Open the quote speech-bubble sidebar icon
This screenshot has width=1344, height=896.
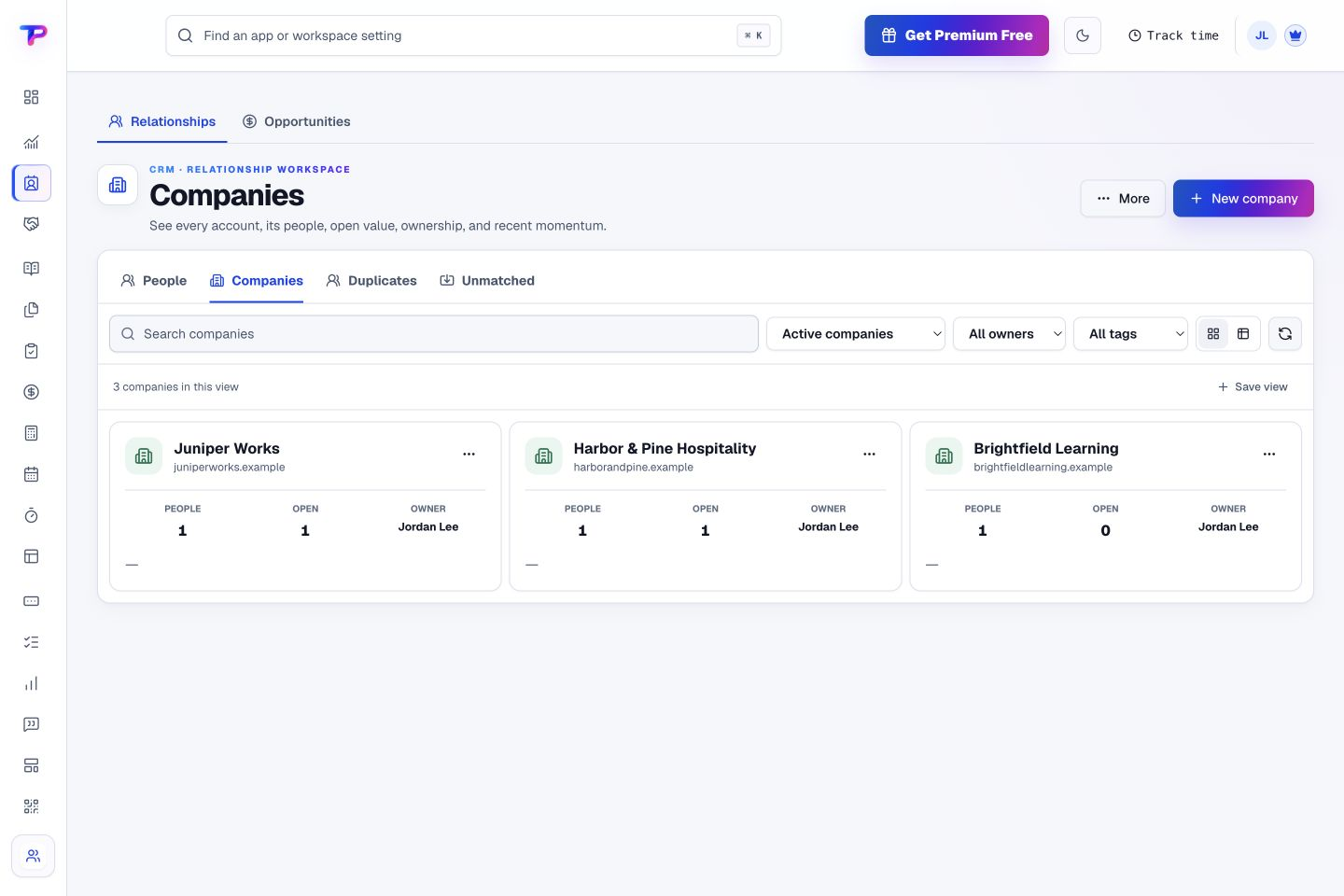point(31,724)
